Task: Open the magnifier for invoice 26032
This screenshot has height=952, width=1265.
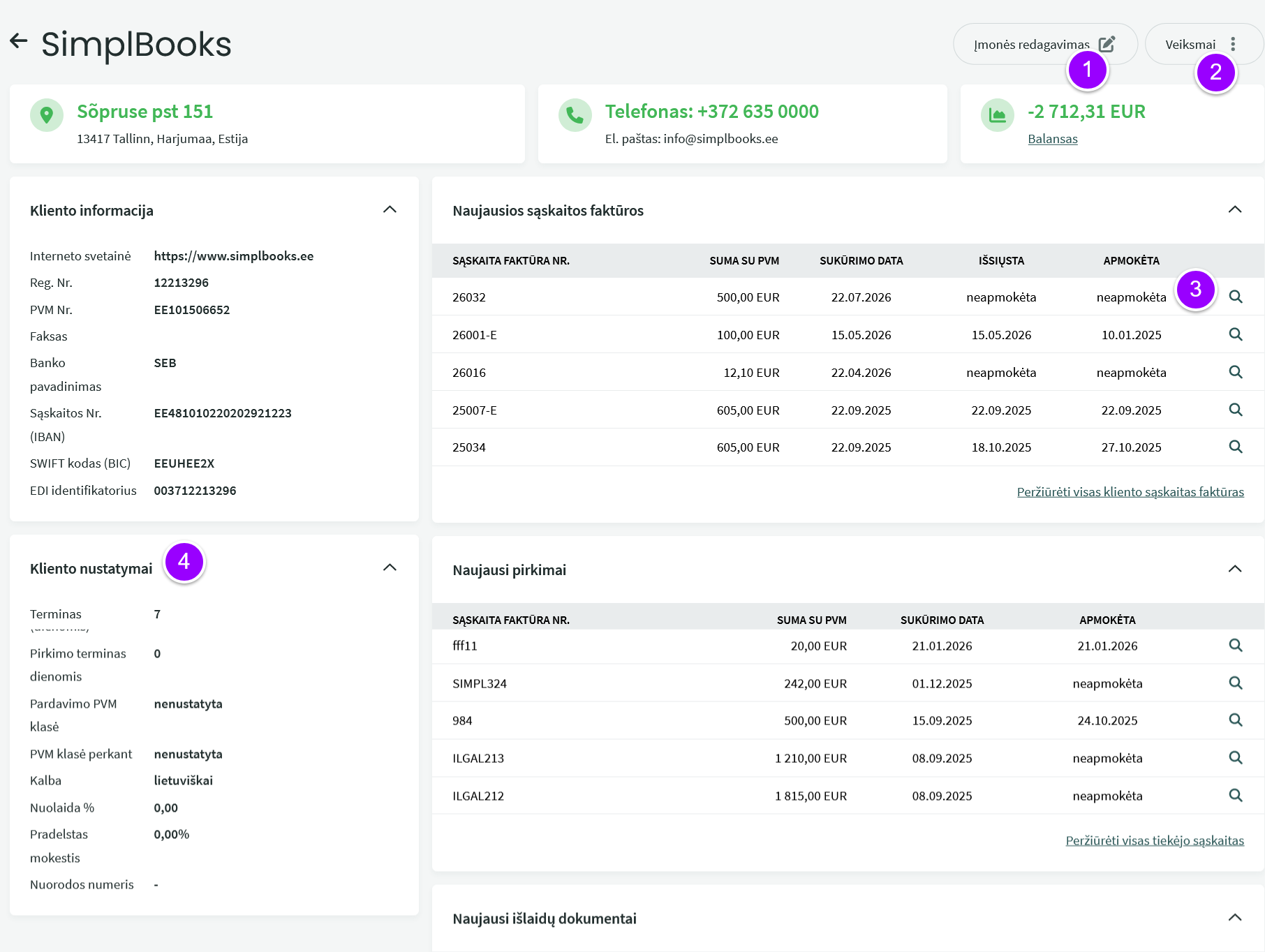Action: (x=1235, y=297)
